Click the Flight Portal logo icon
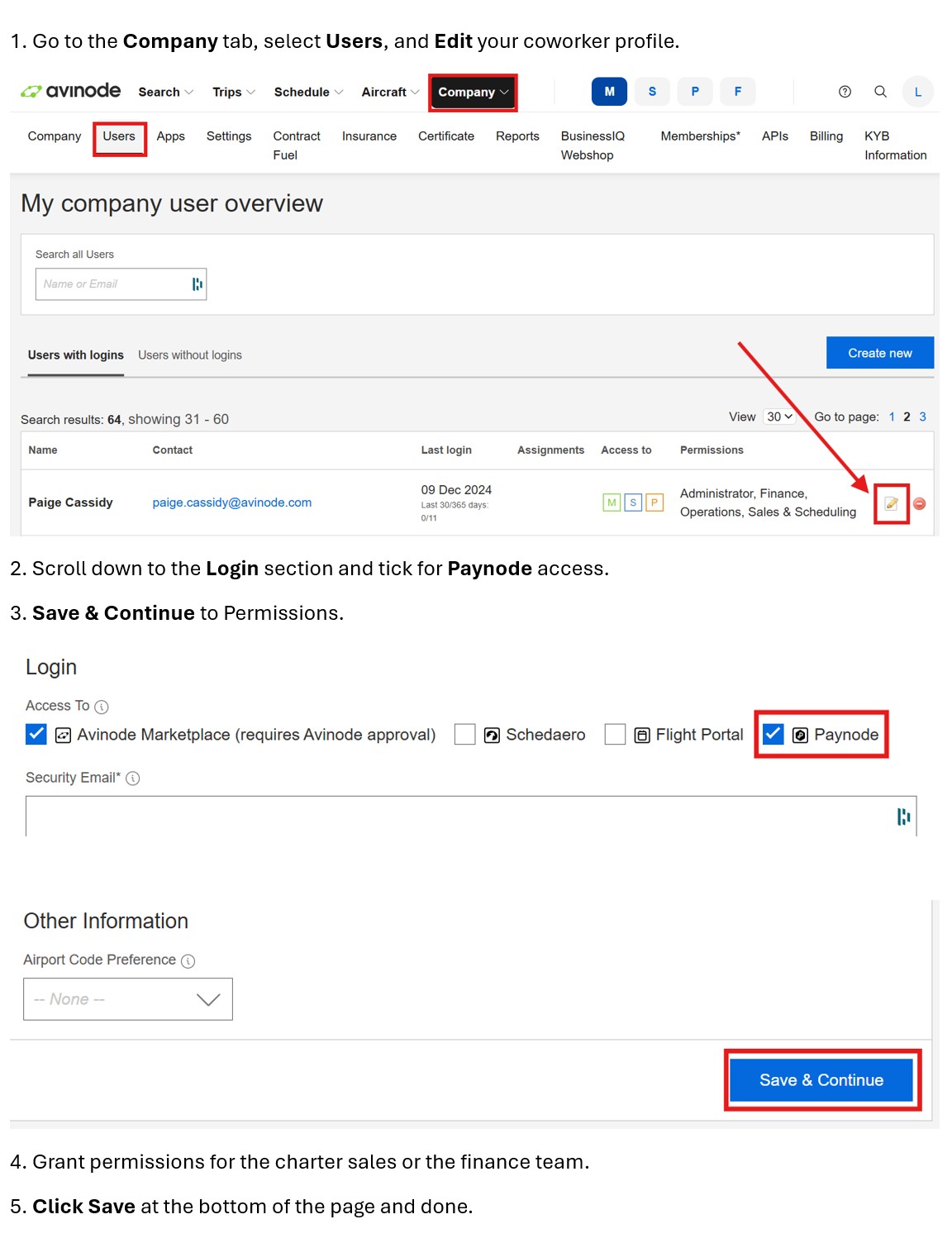The width and height of the screenshot is (952, 1243). click(x=642, y=736)
